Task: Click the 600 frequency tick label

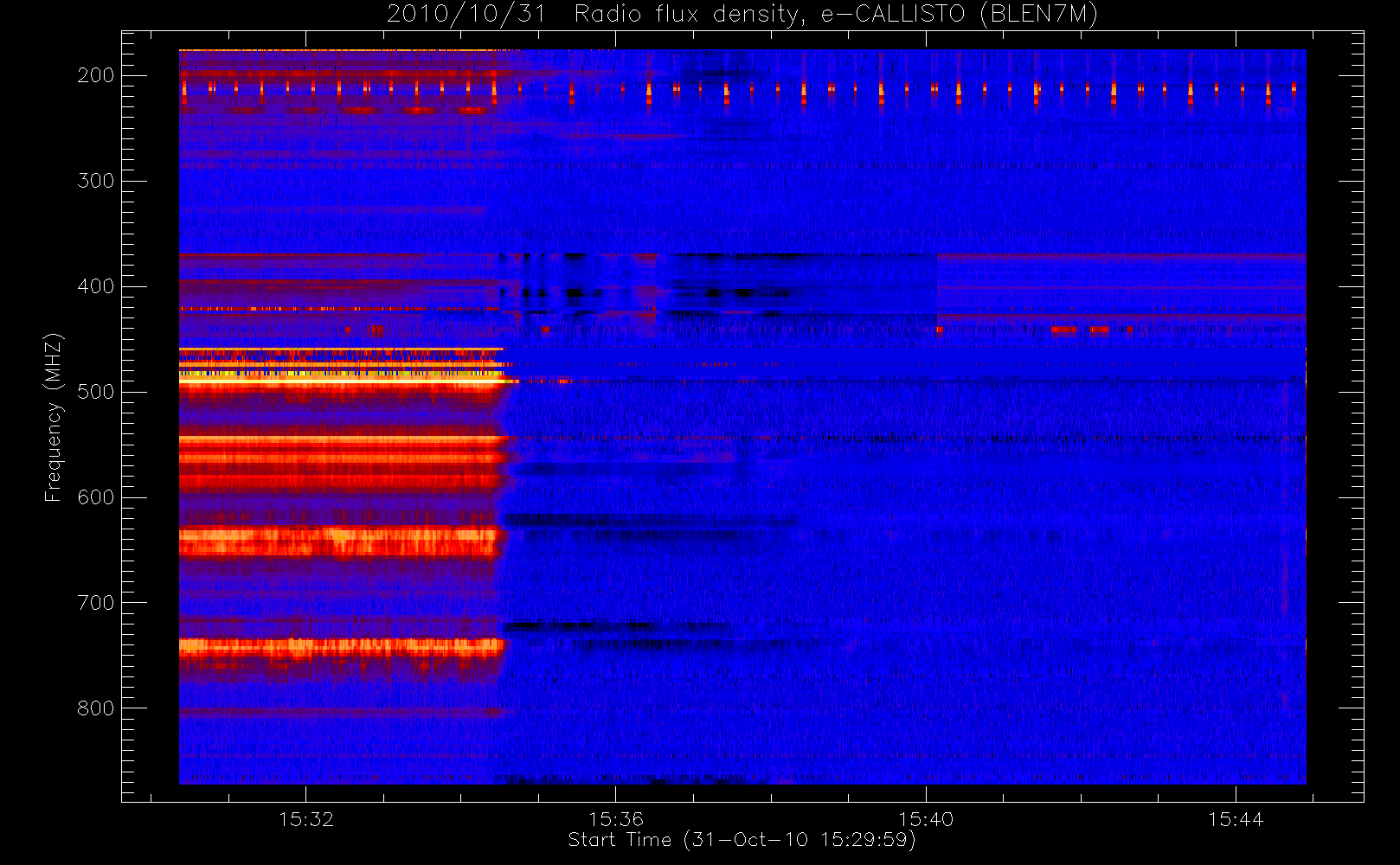Action: coord(96,497)
